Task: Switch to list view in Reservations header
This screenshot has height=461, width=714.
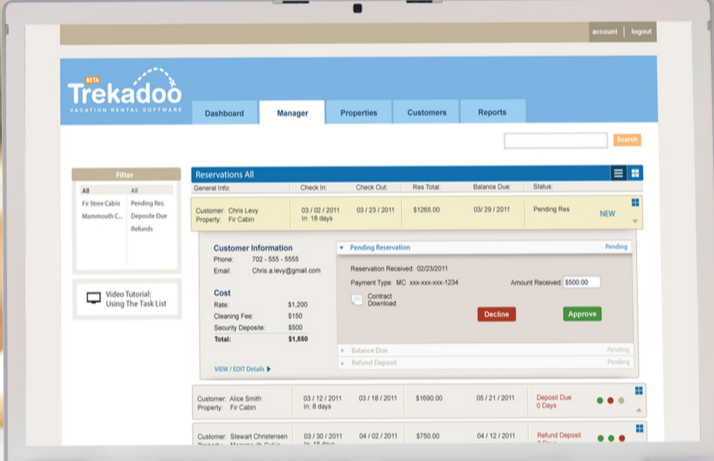Action: tap(618, 173)
